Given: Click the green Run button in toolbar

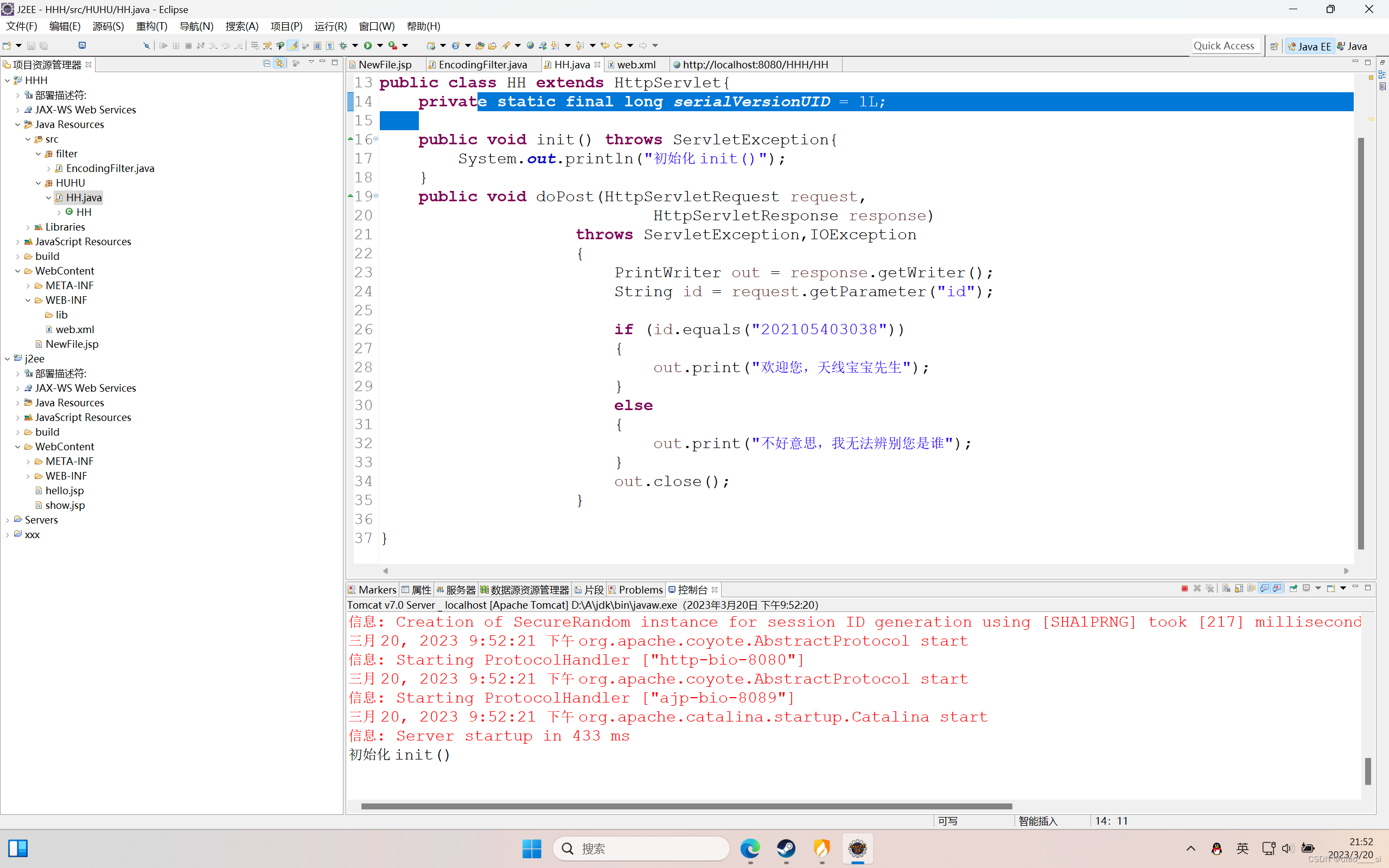Looking at the screenshot, I should [368, 46].
